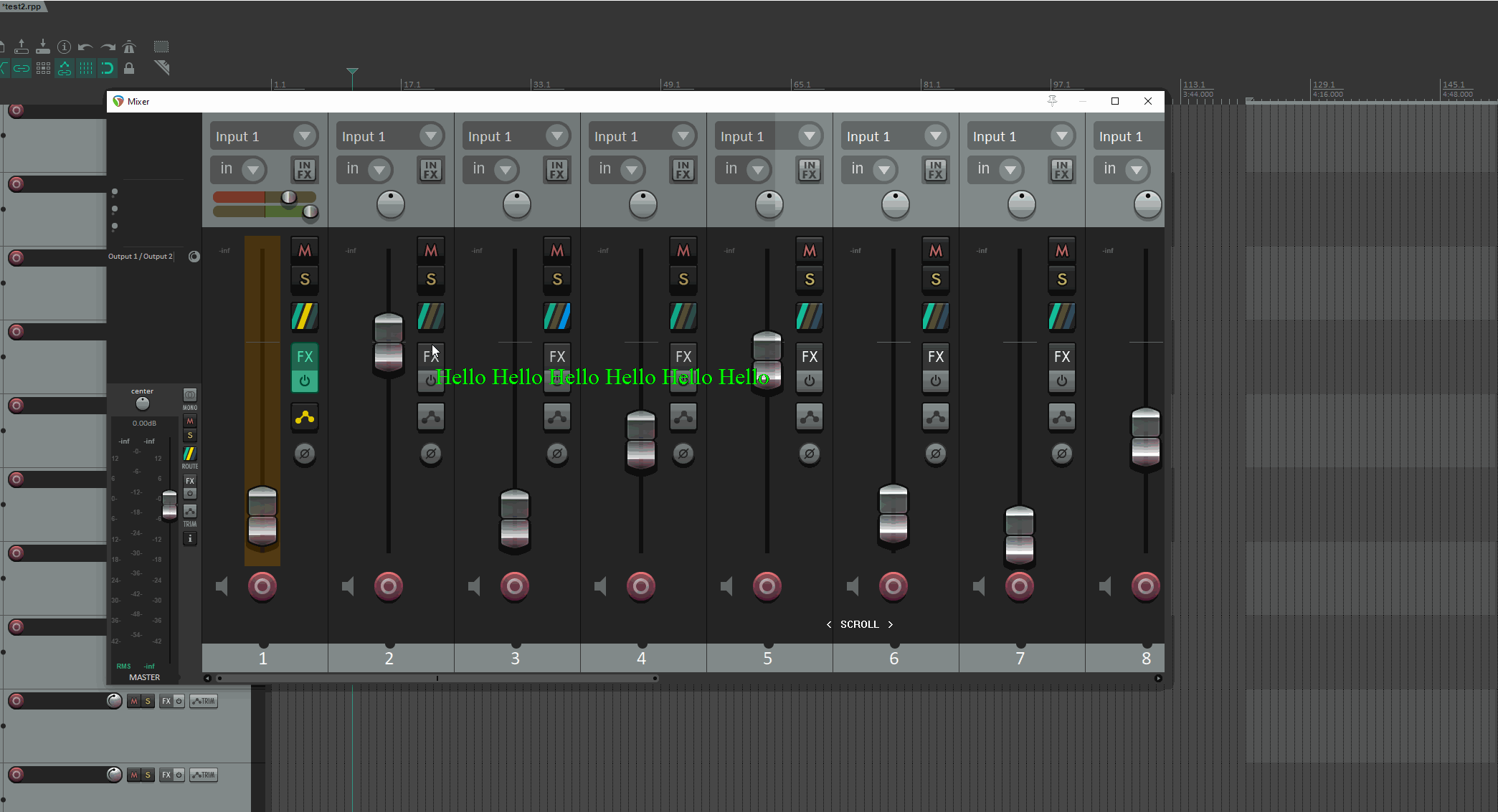Viewport: 1498px width, 812px height.
Task: Click the mixer horizontal scrollbar
Action: point(437,678)
